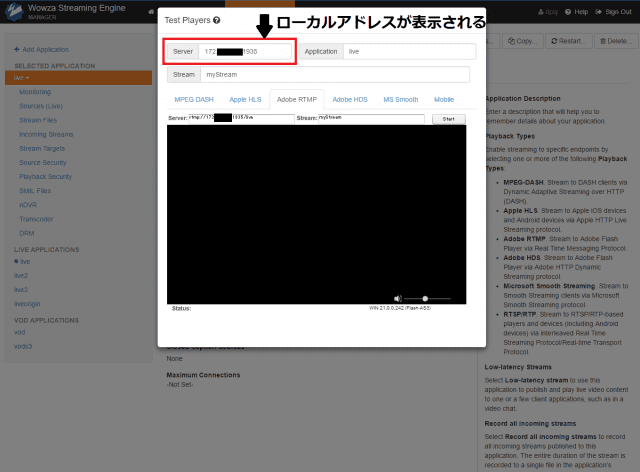Image resolution: width=640 pixels, height=472 pixels.
Task: Click the Add Application link
Action: [41, 49]
